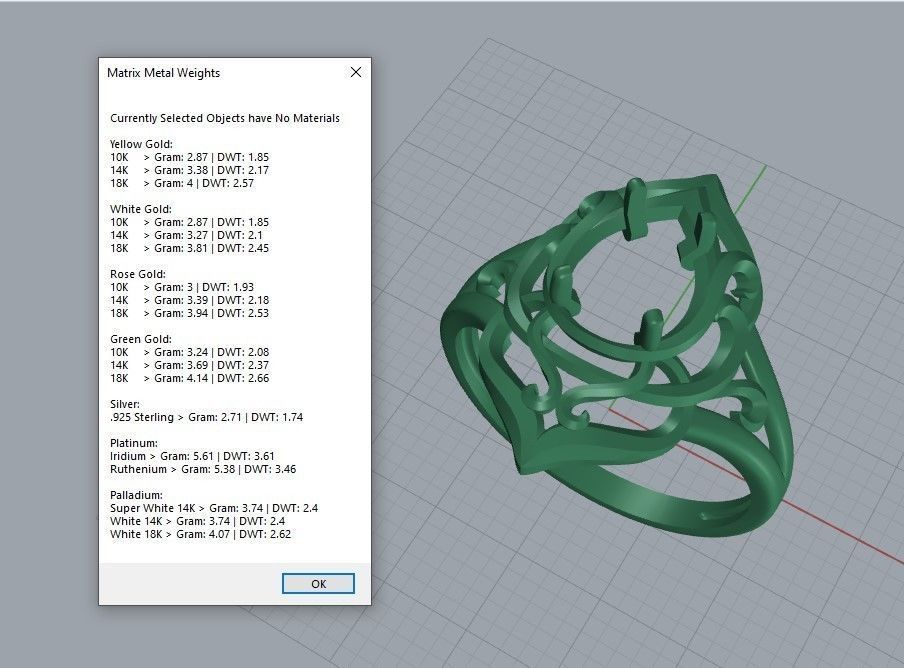Click the 'Platinum:' heading
This screenshot has width=904, height=668.
[x=134, y=443]
